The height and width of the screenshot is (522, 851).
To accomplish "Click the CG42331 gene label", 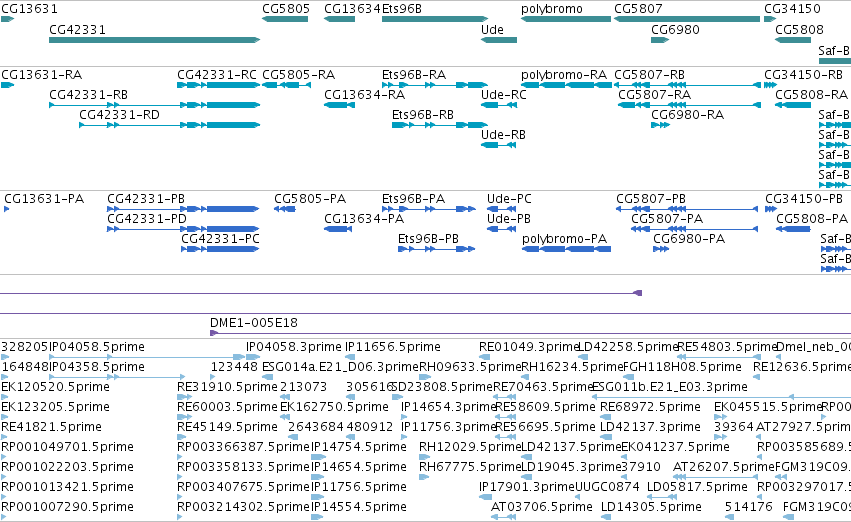I will (77, 30).
